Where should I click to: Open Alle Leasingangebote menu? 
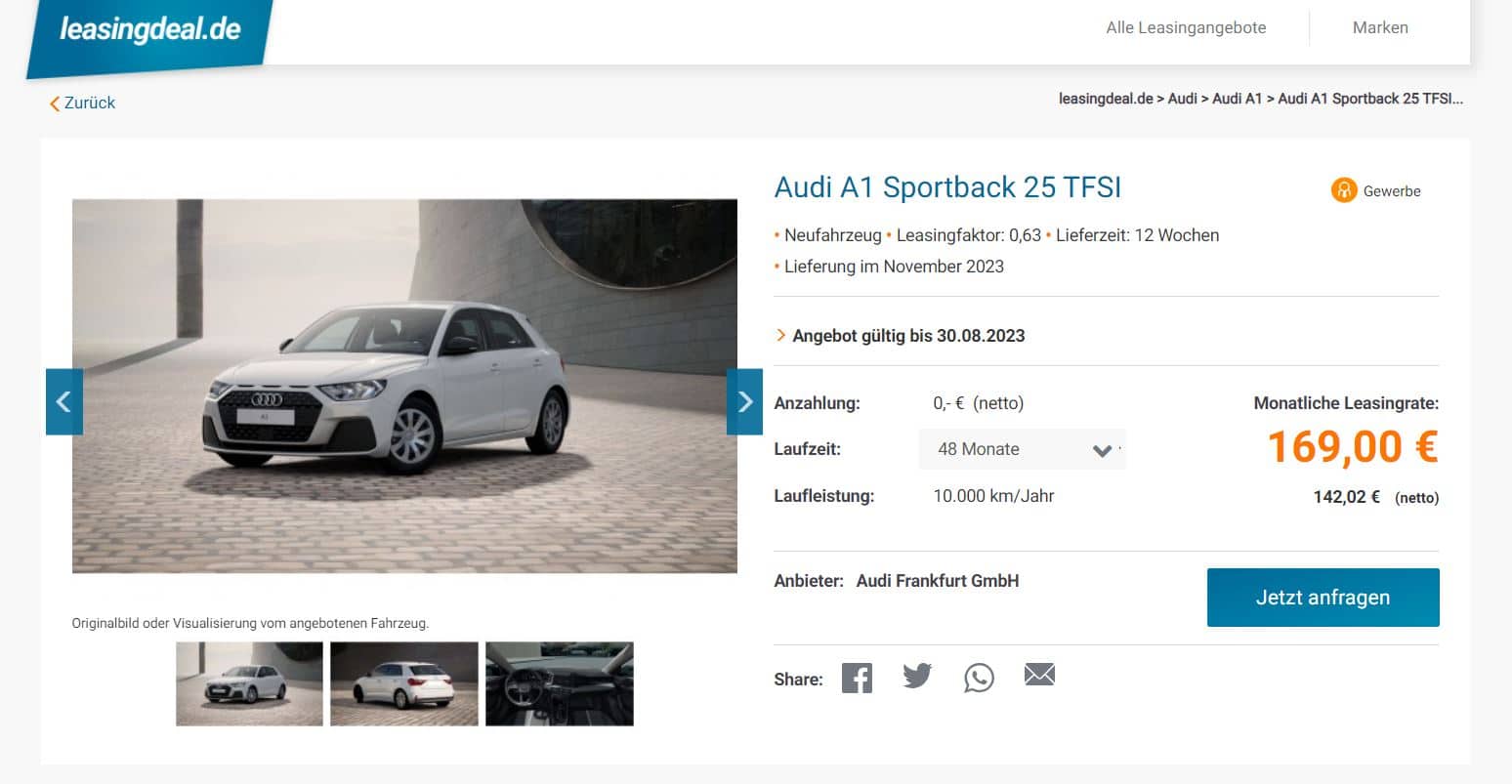pos(1186,28)
